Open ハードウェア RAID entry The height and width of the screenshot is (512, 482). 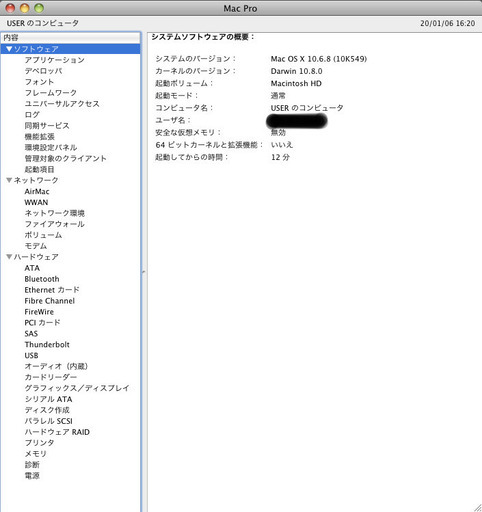pyautogui.click(x=57, y=432)
